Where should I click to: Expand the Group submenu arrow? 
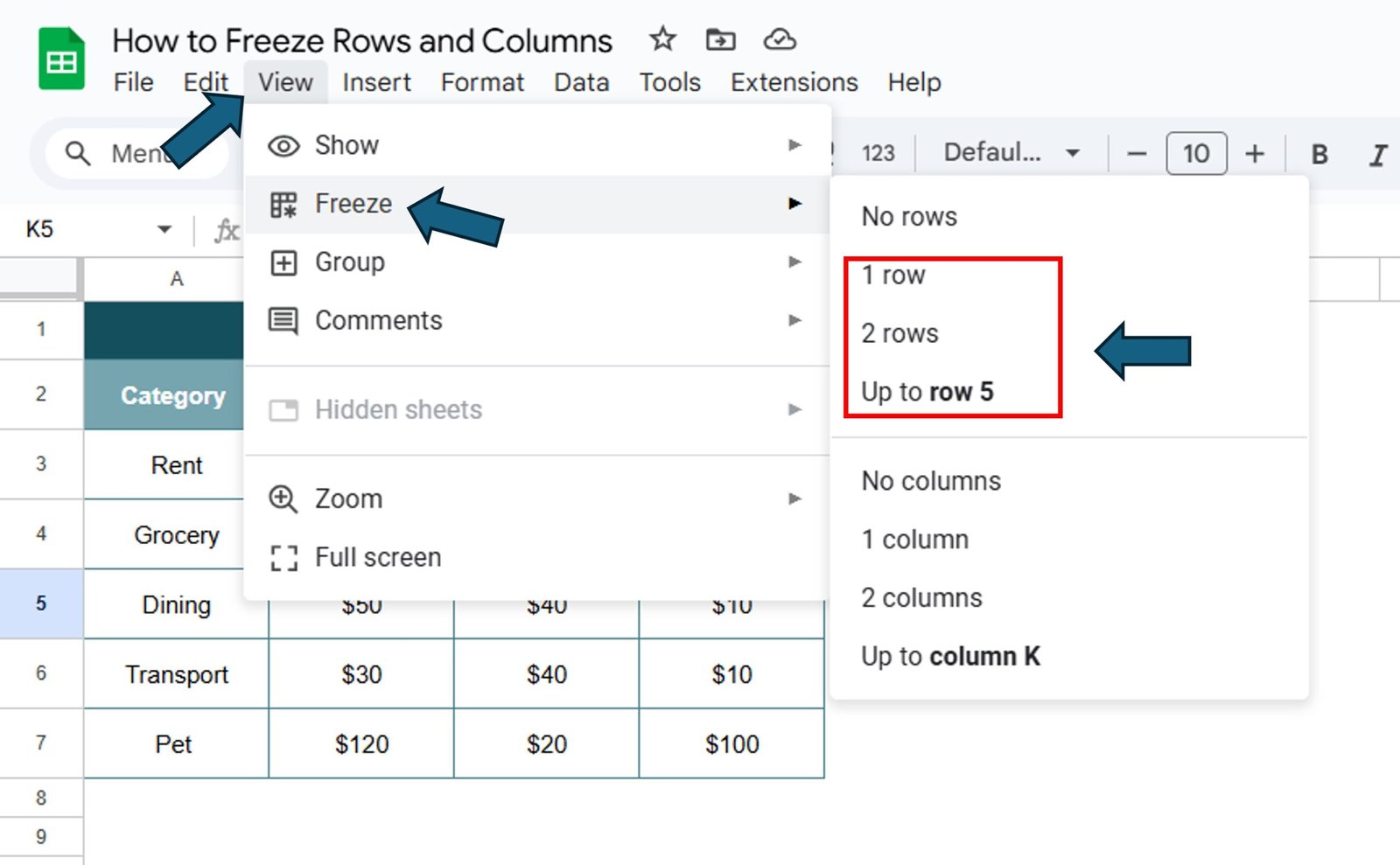click(x=794, y=262)
